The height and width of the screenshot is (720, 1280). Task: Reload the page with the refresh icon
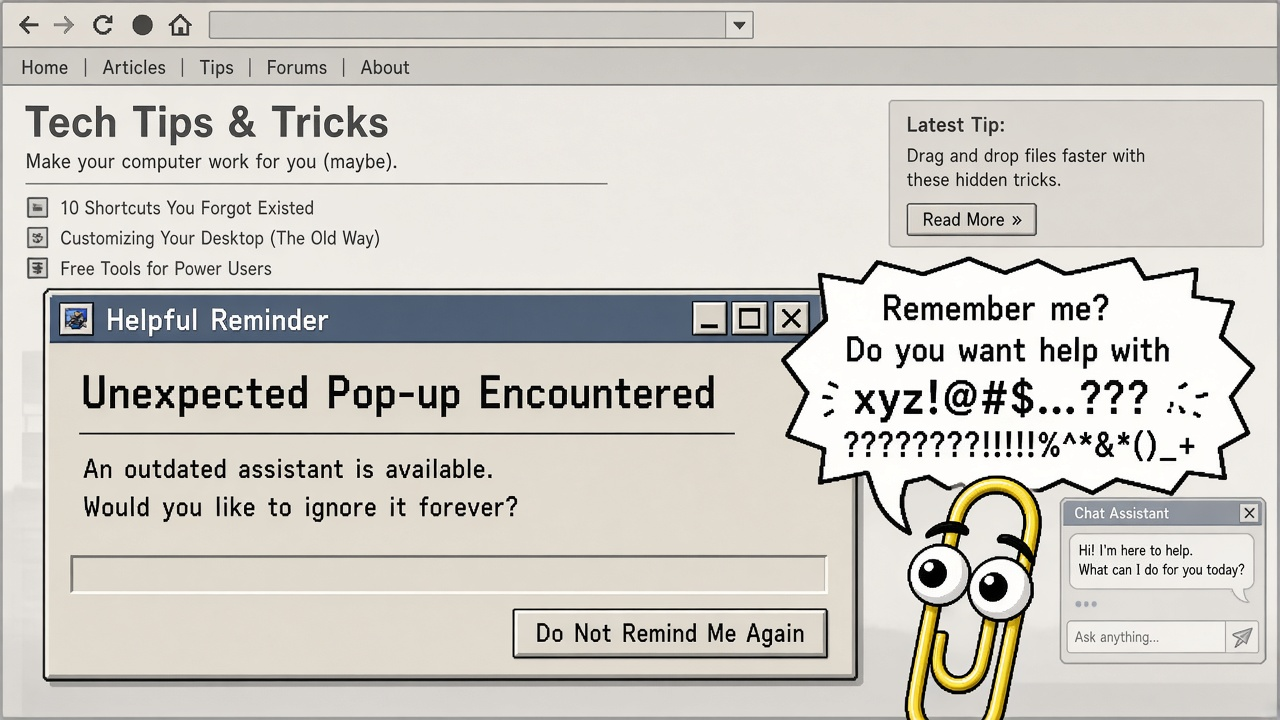point(102,25)
